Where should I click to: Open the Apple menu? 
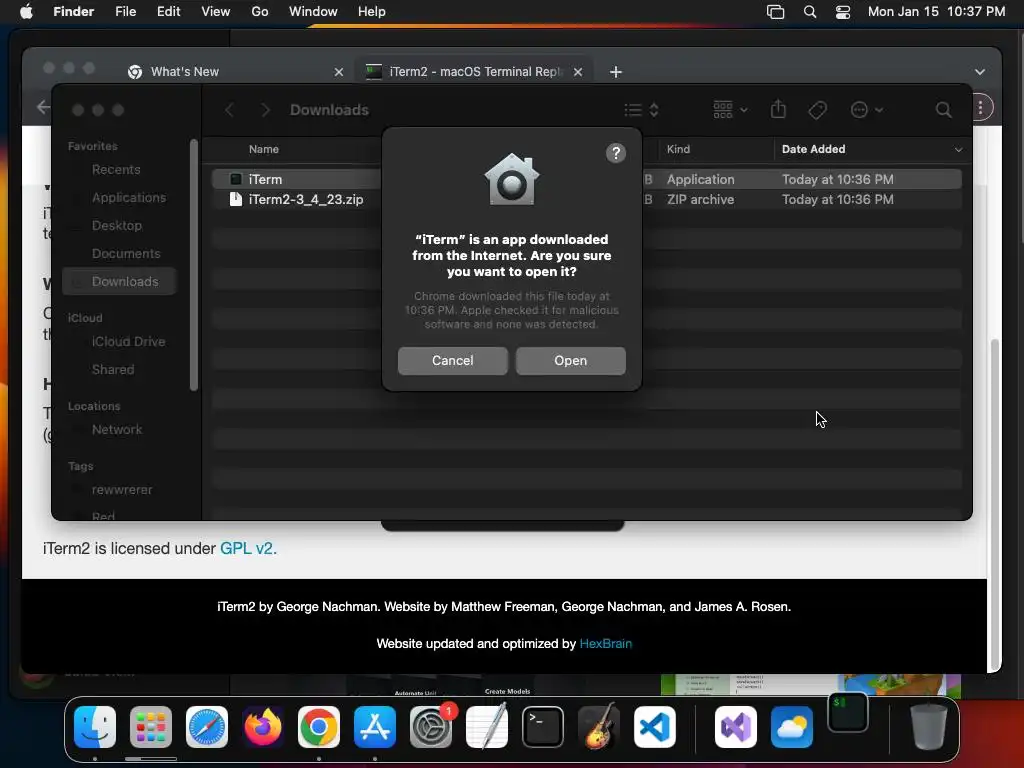click(x=25, y=12)
